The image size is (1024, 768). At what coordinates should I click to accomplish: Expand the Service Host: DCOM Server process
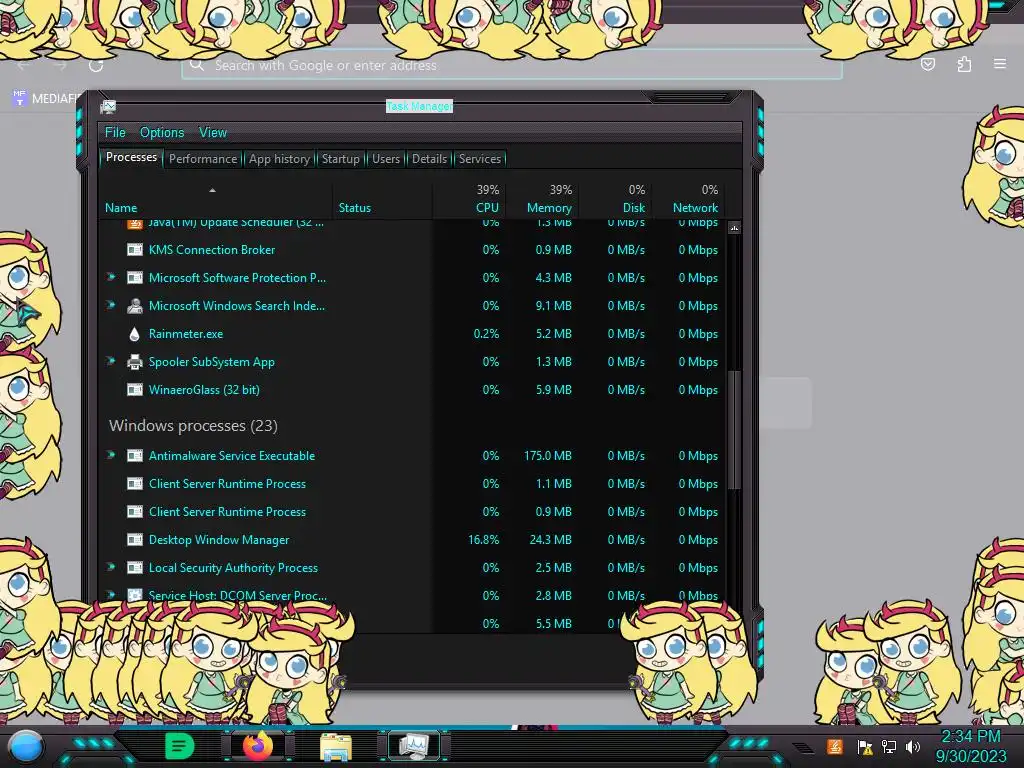click(x=111, y=595)
